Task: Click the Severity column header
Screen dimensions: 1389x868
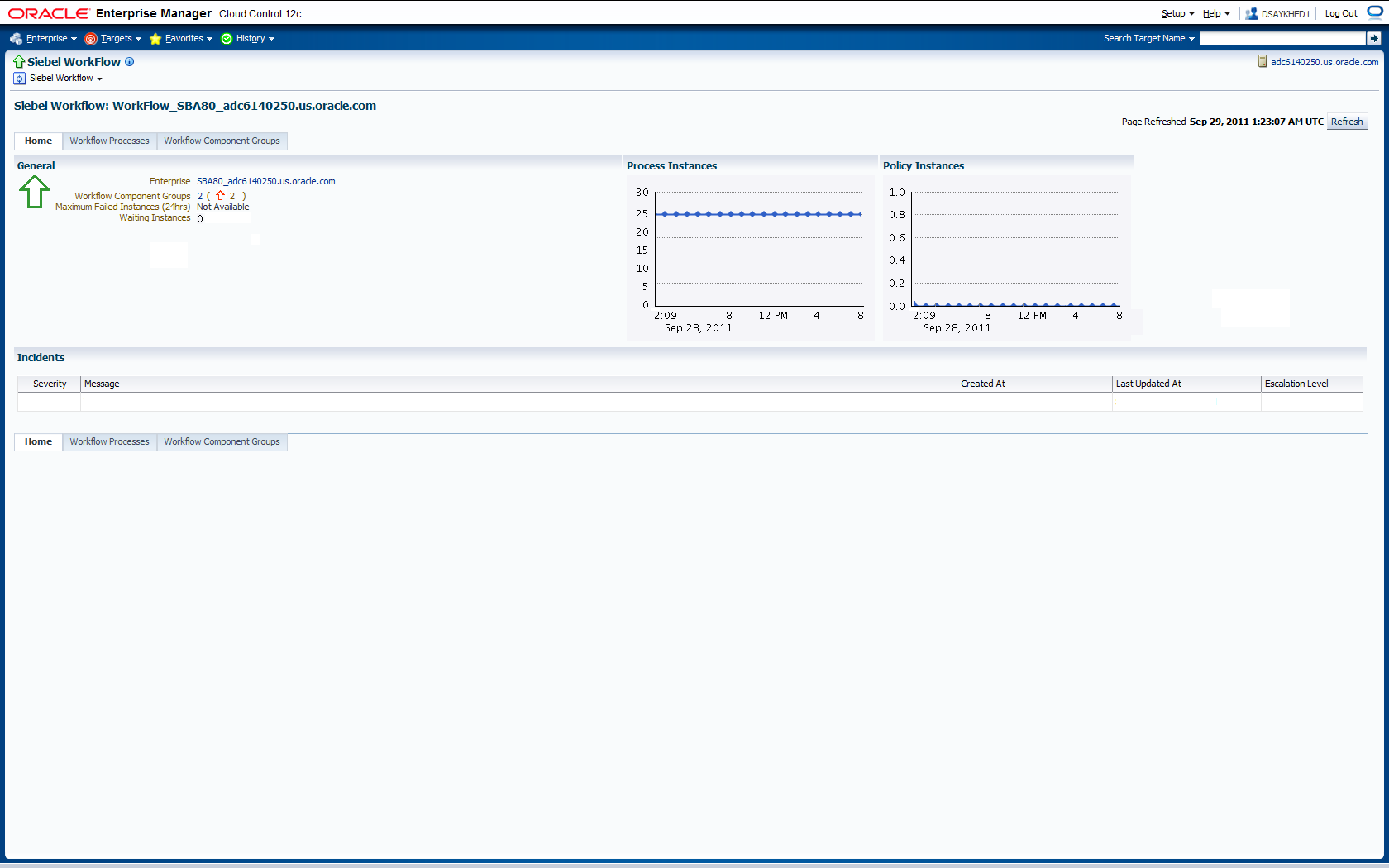Action: pyautogui.click(x=50, y=384)
